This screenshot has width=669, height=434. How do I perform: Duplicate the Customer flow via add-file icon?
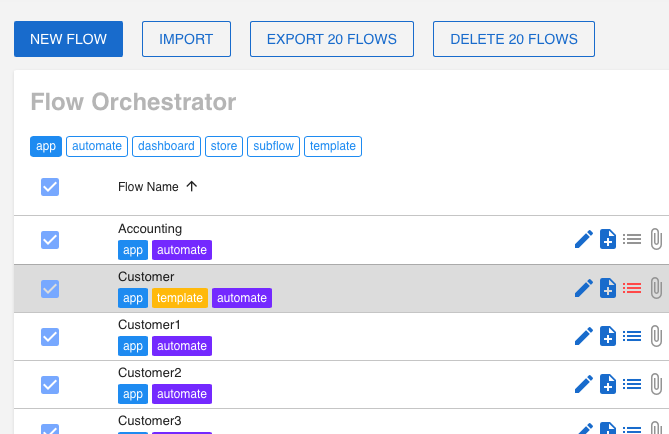[x=608, y=288]
